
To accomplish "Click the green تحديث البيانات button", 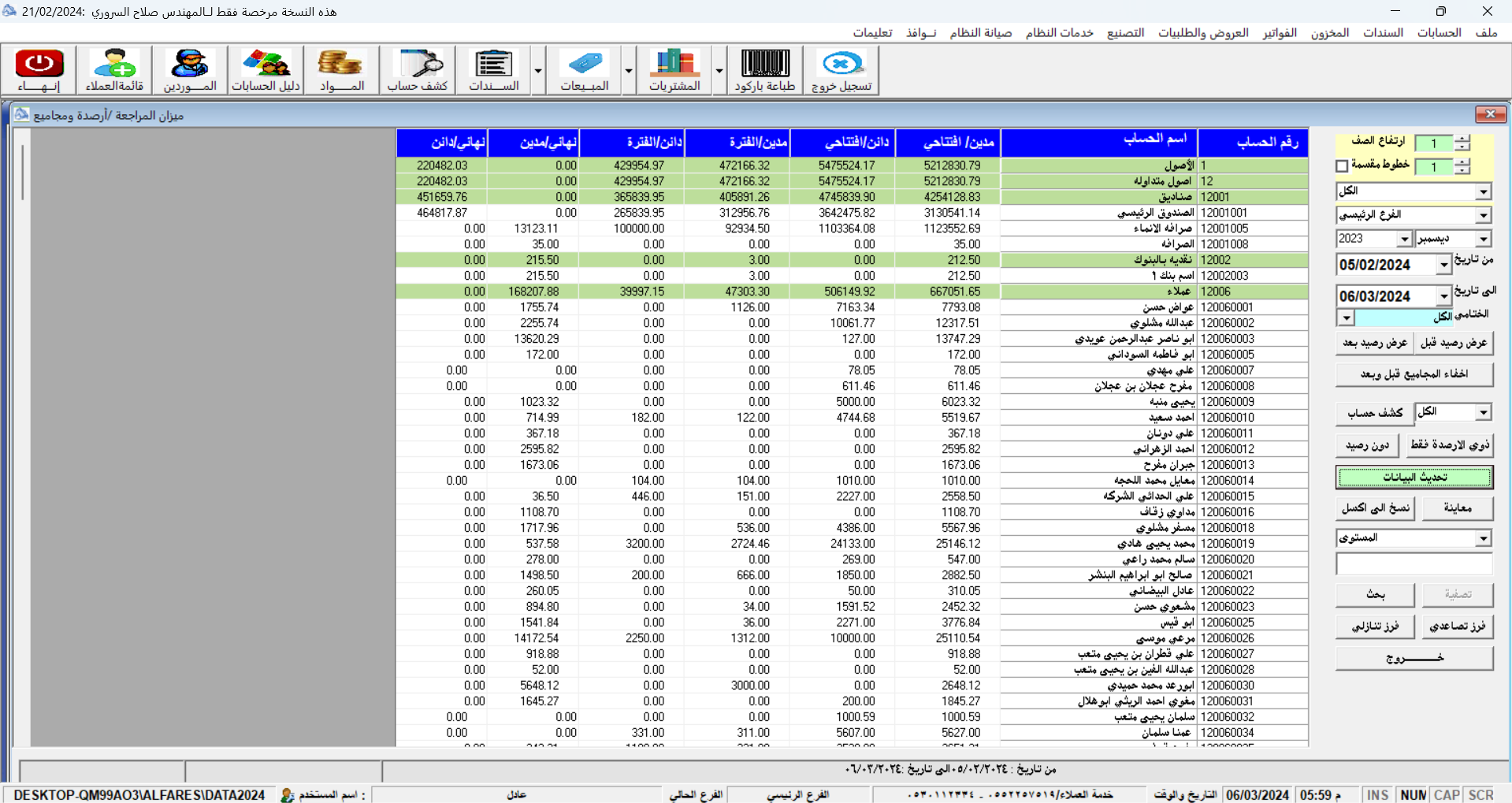I will [x=1414, y=477].
